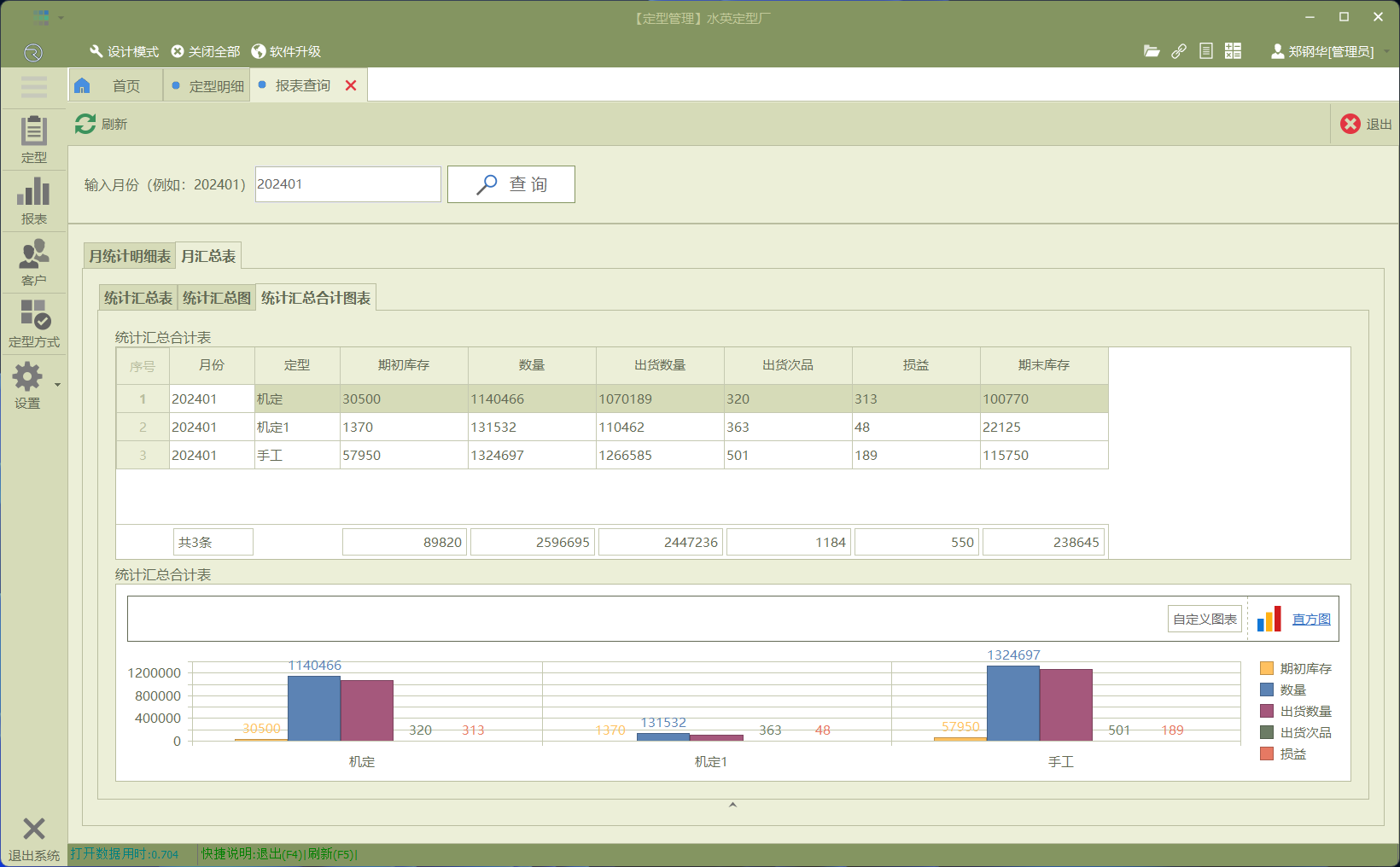Open user menu 郑钢华[管理员]
This screenshot has width=1400, height=867.
point(1322,51)
